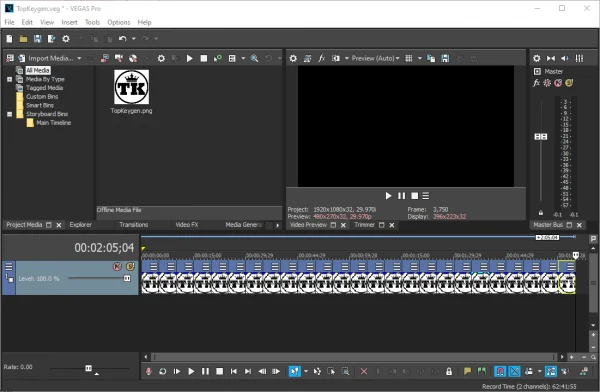Image resolution: width=600 pixels, height=392 pixels.
Task: Toggle Dim Output in Master Bus
Action: [x=565, y=58]
